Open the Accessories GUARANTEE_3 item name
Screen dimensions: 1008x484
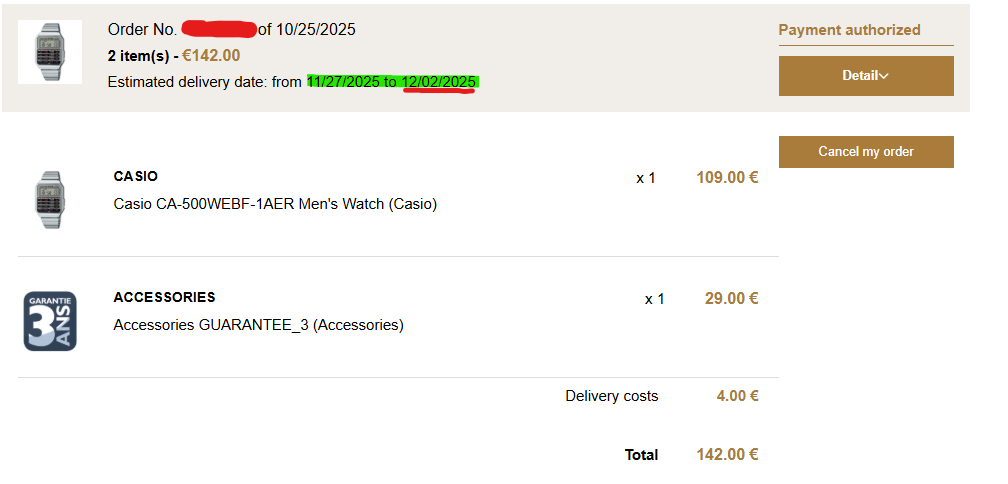258,325
